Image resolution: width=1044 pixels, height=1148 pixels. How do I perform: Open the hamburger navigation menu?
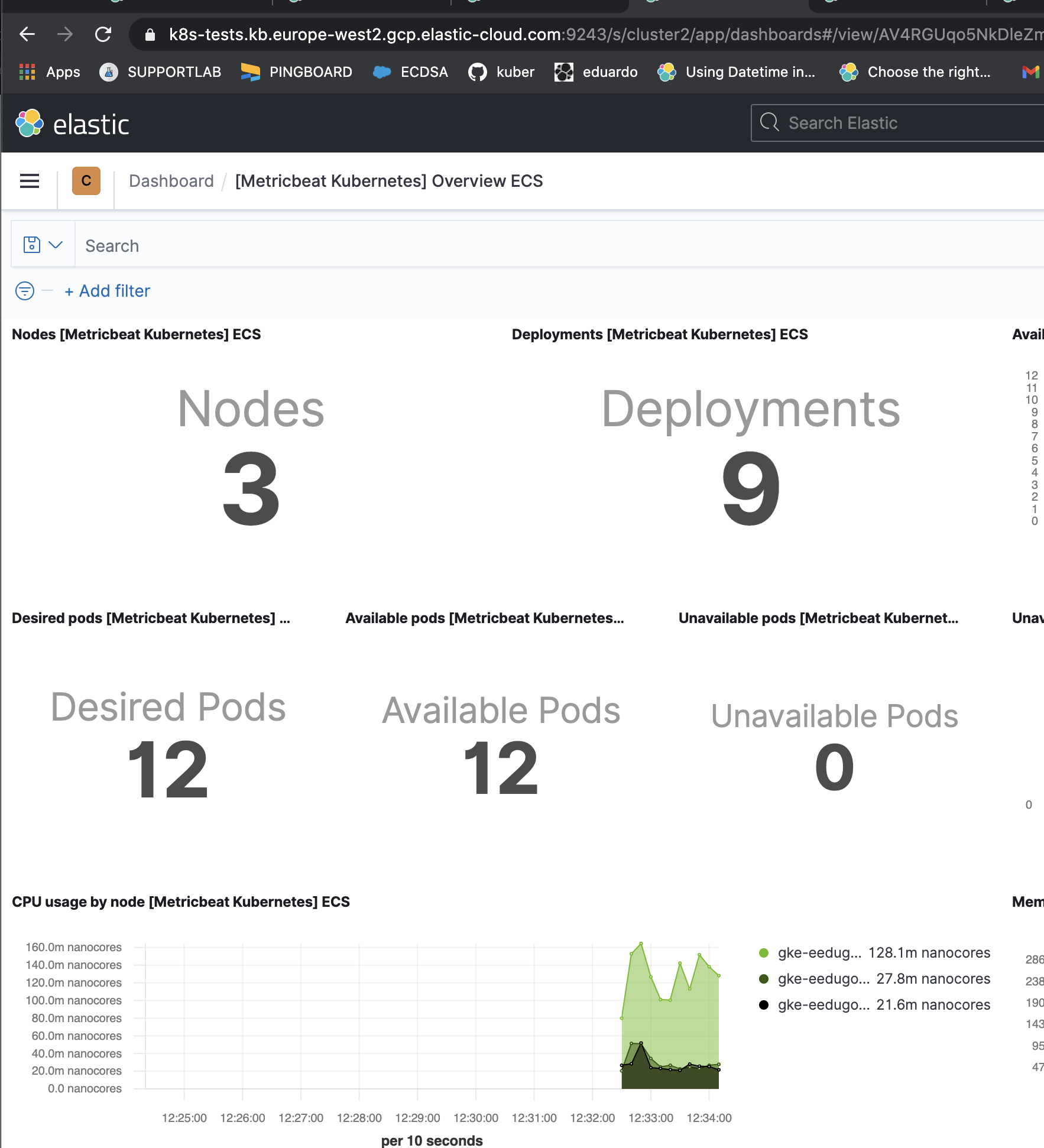pos(30,181)
